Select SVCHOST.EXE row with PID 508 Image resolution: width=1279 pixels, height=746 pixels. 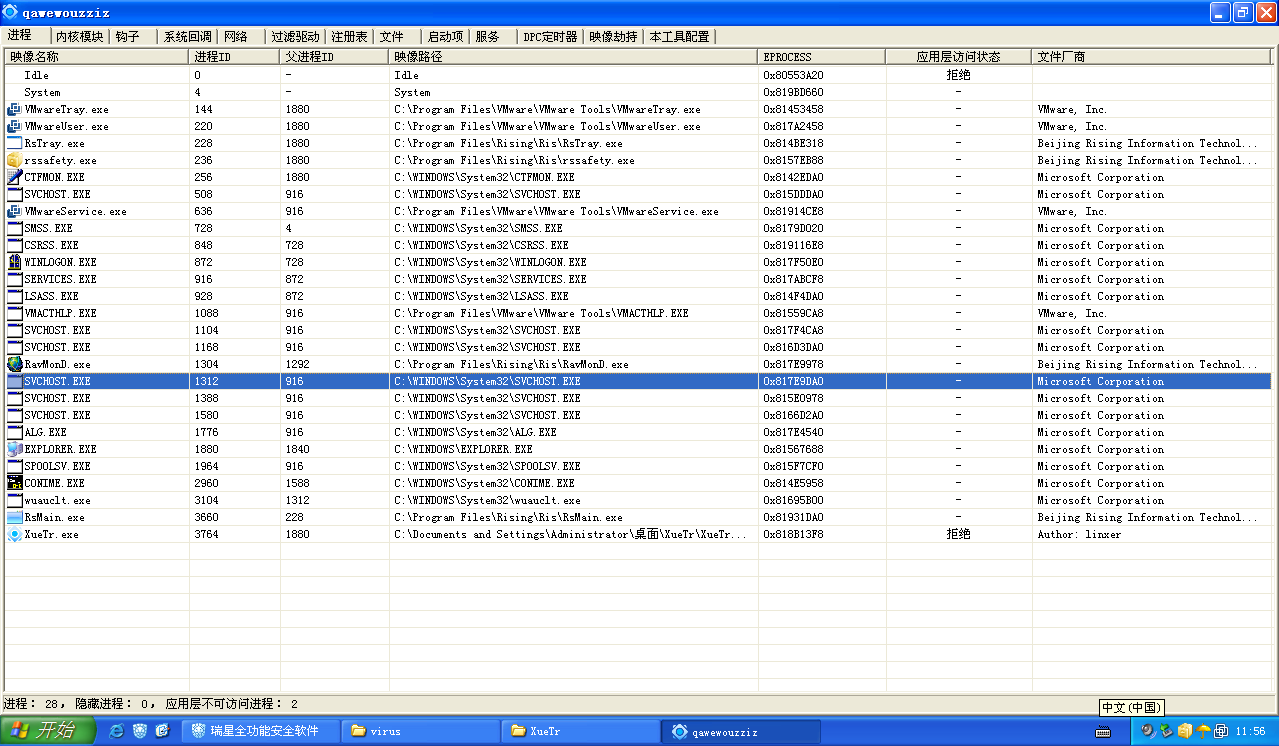point(638,194)
